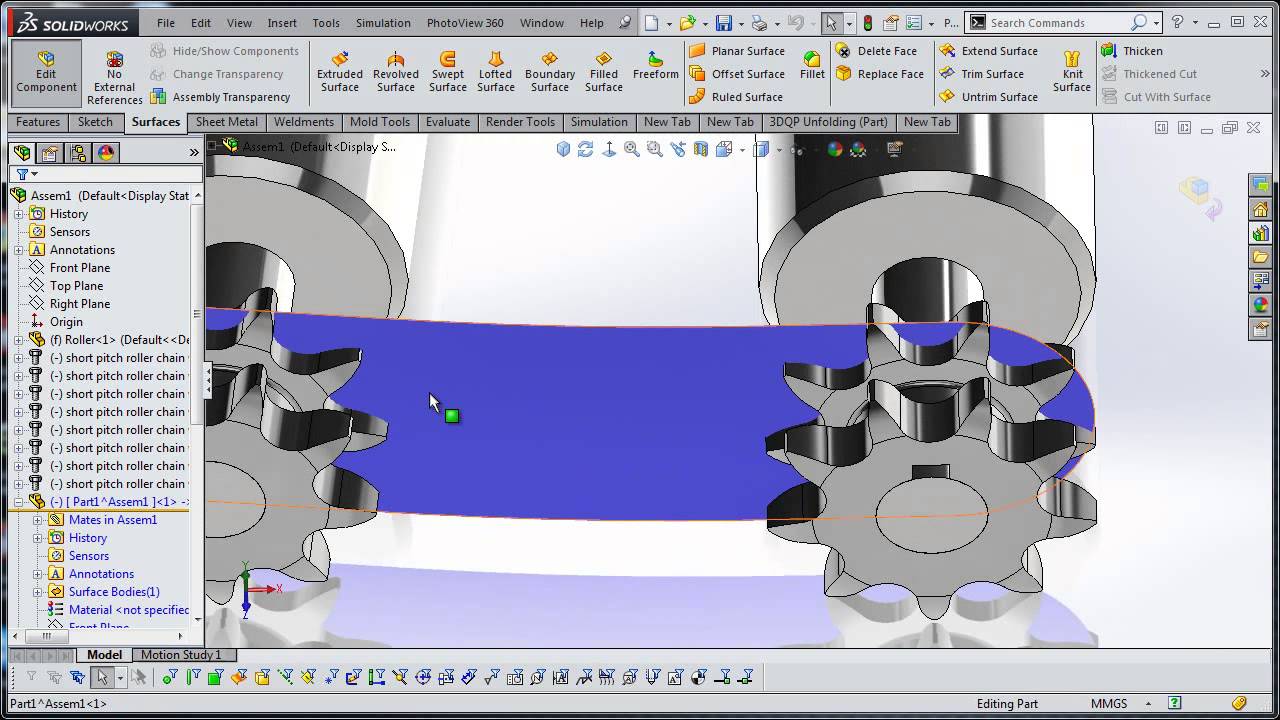Click MMGS units in status bar
The height and width of the screenshot is (720, 1280).
[1110, 704]
